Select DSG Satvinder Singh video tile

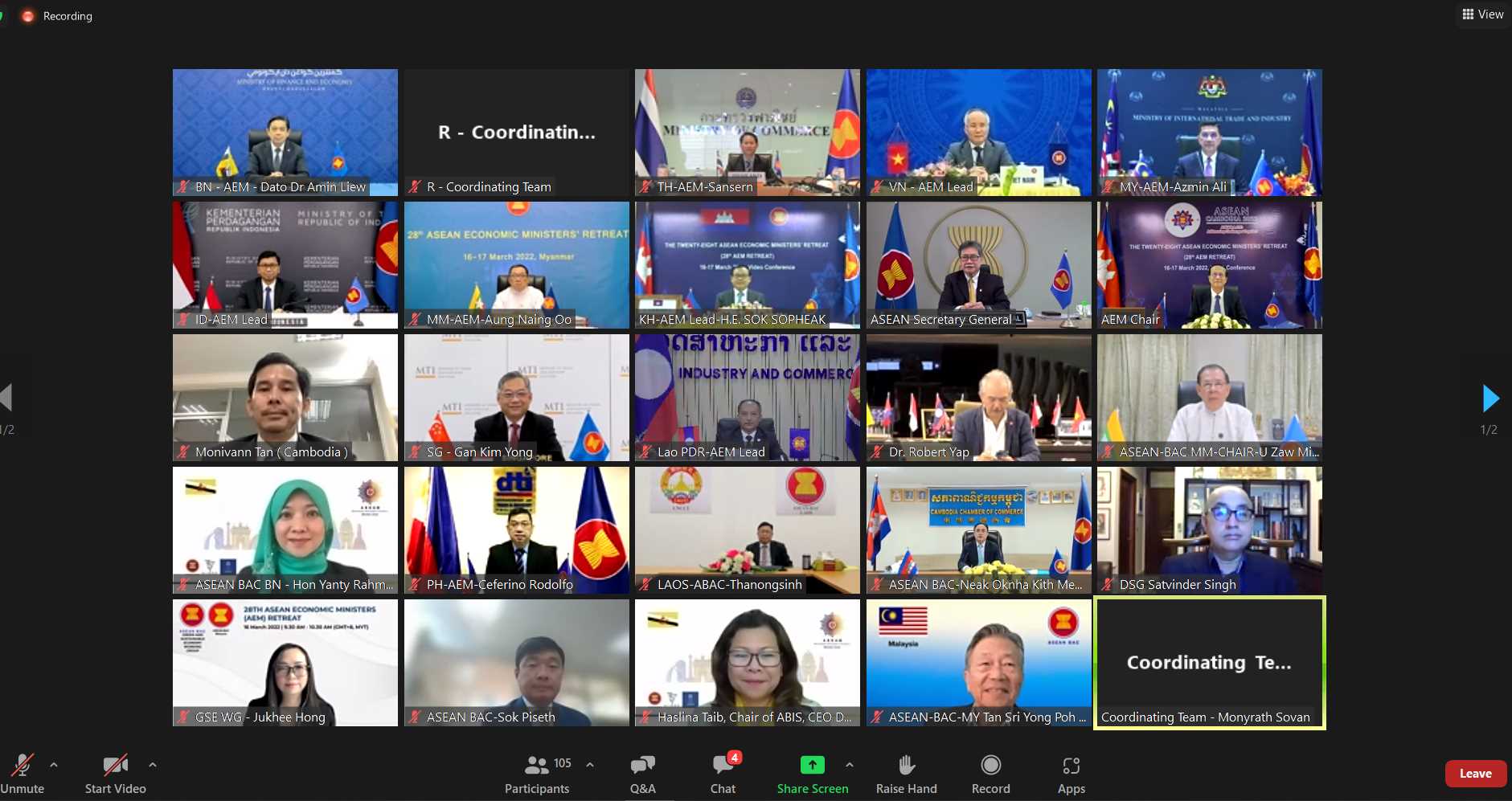coord(1210,530)
